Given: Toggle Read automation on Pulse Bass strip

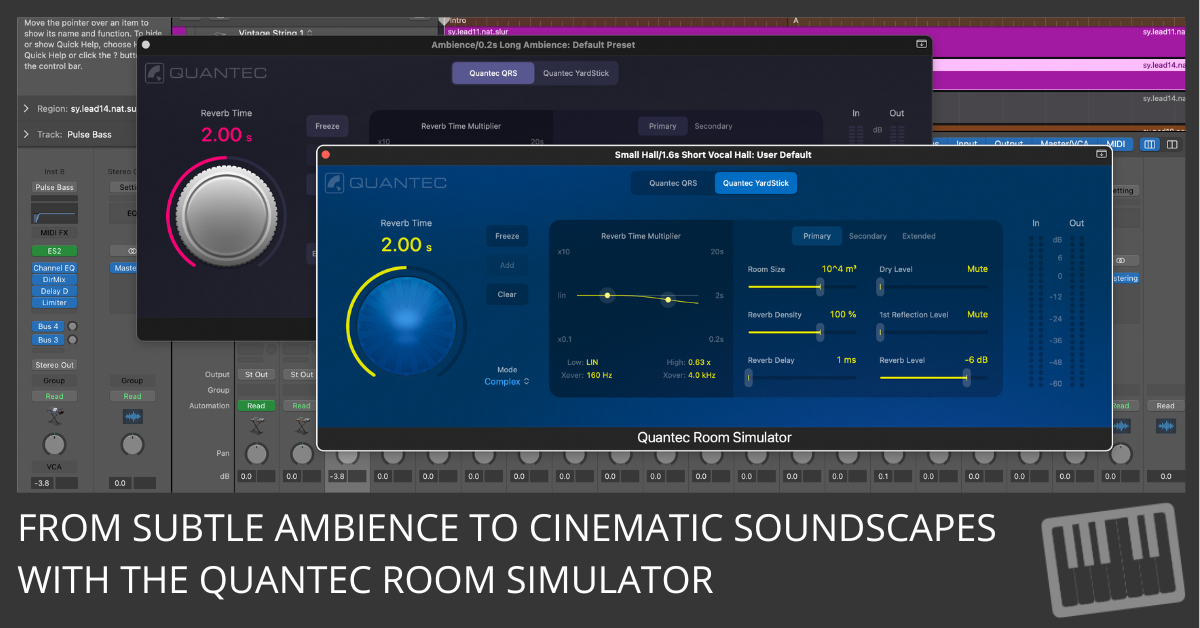Looking at the screenshot, I should coord(54,396).
